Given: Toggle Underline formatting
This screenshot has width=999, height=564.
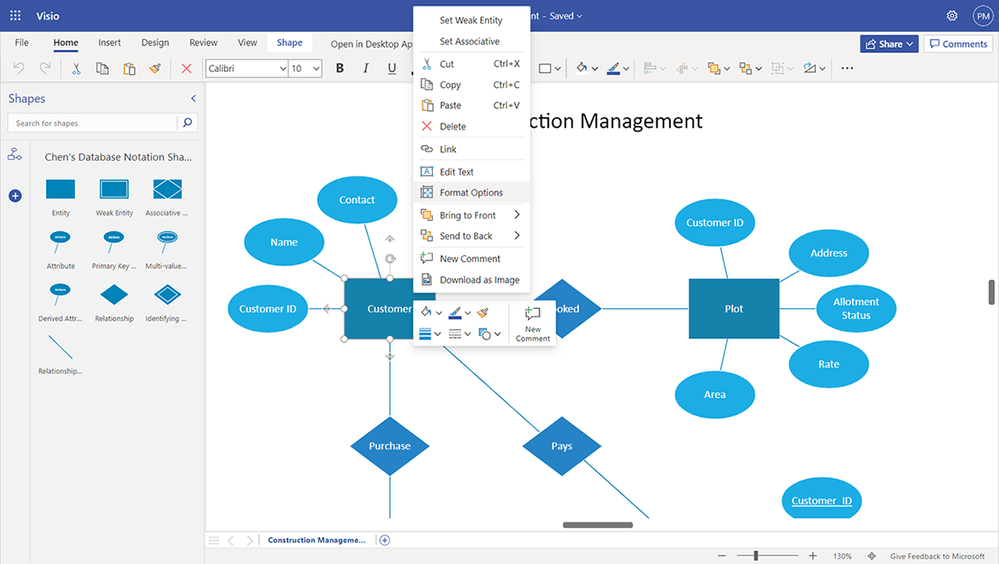Looking at the screenshot, I should [x=392, y=68].
